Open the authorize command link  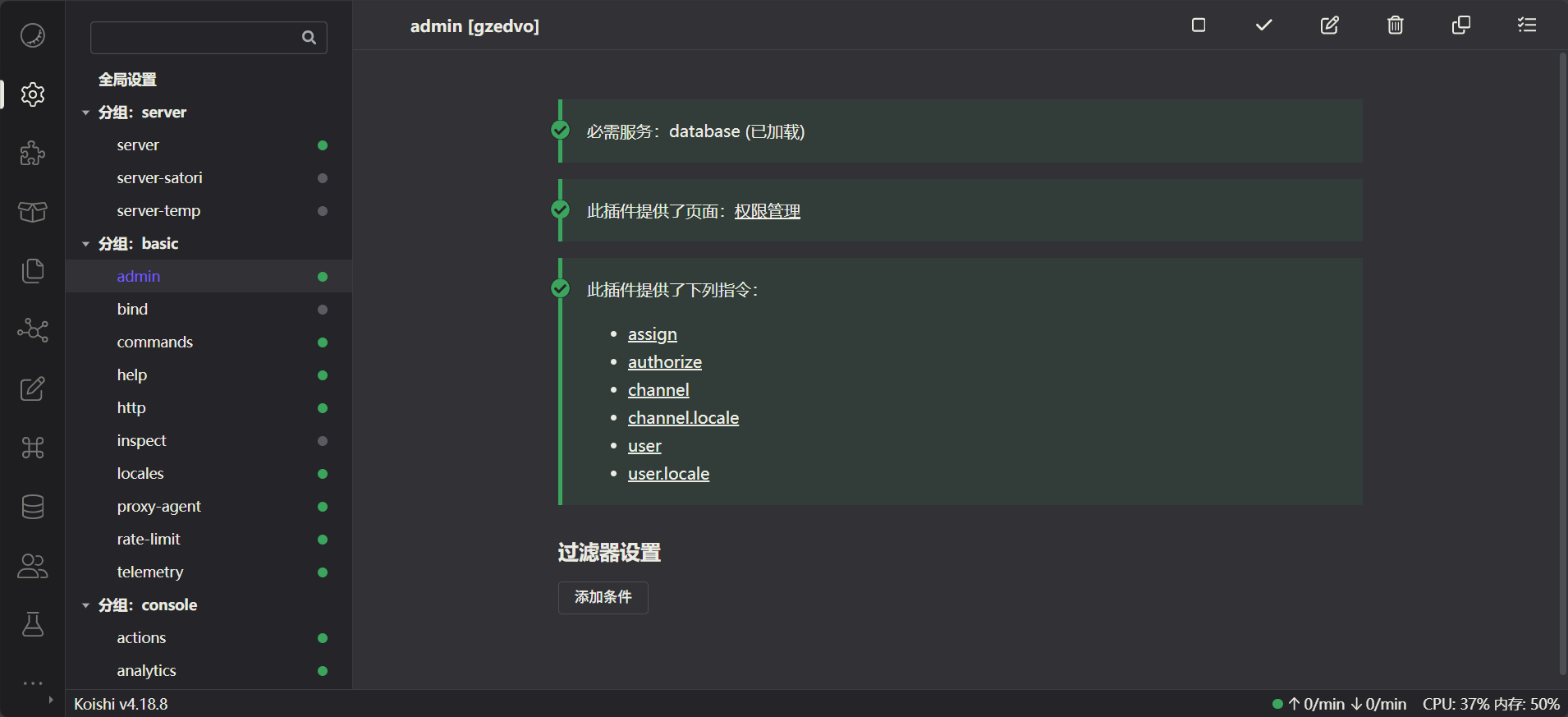pyautogui.click(x=664, y=362)
